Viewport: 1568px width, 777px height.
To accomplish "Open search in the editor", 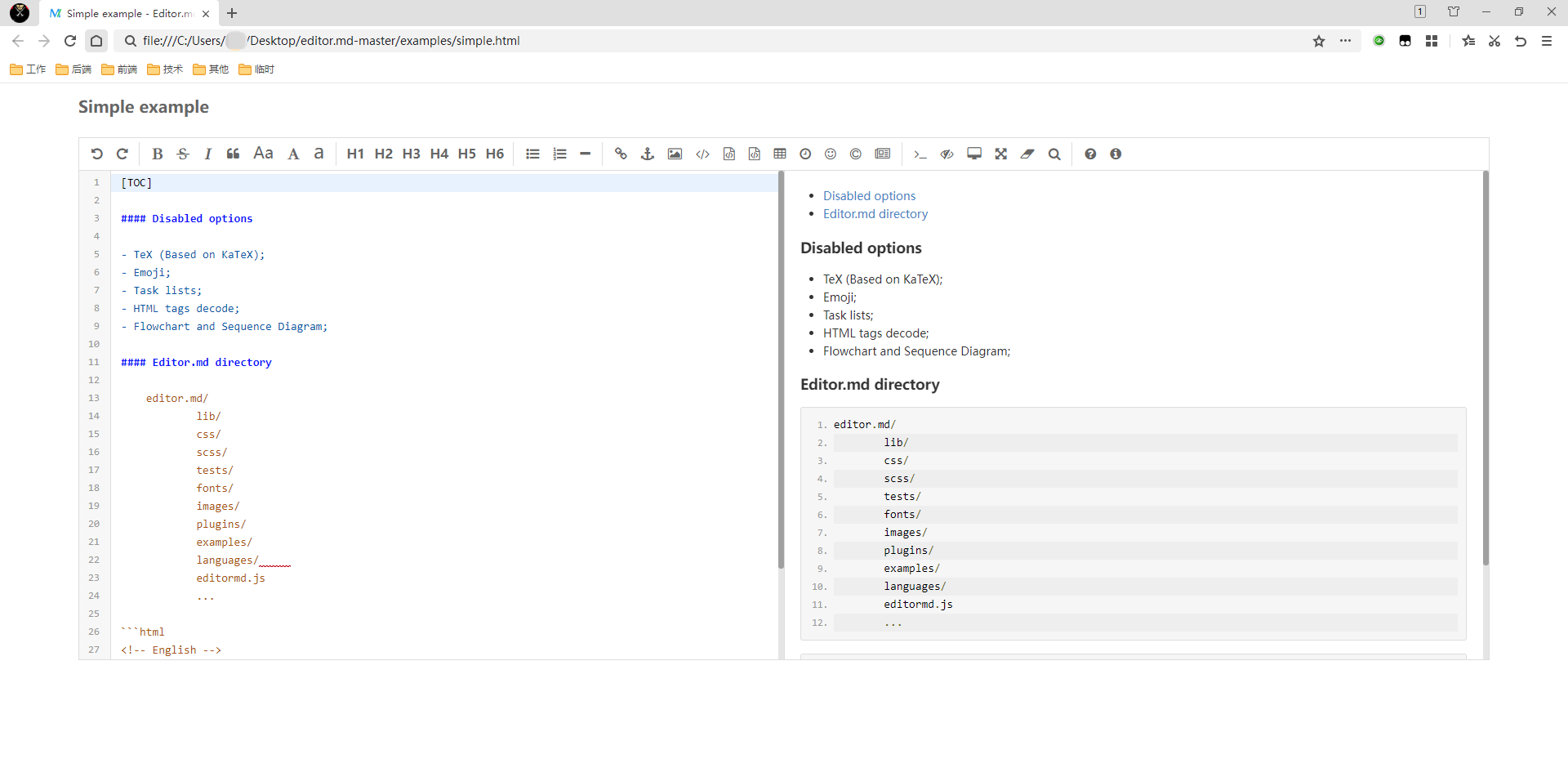I will 1054,154.
